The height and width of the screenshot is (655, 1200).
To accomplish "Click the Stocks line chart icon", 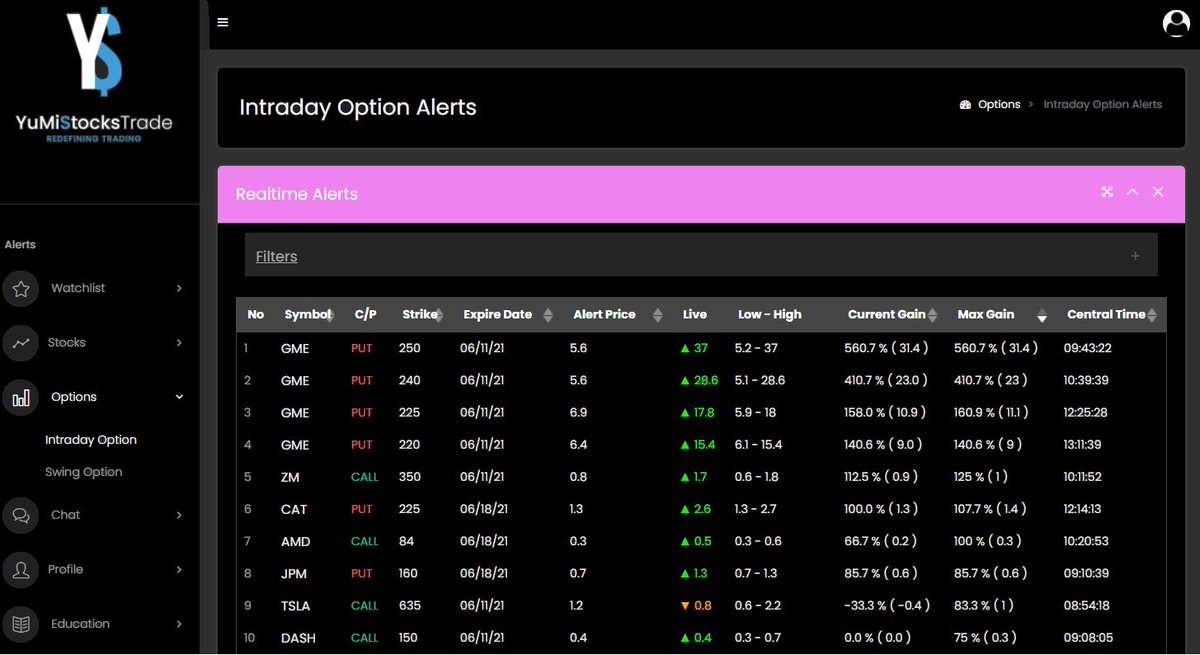I will pos(21,342).
